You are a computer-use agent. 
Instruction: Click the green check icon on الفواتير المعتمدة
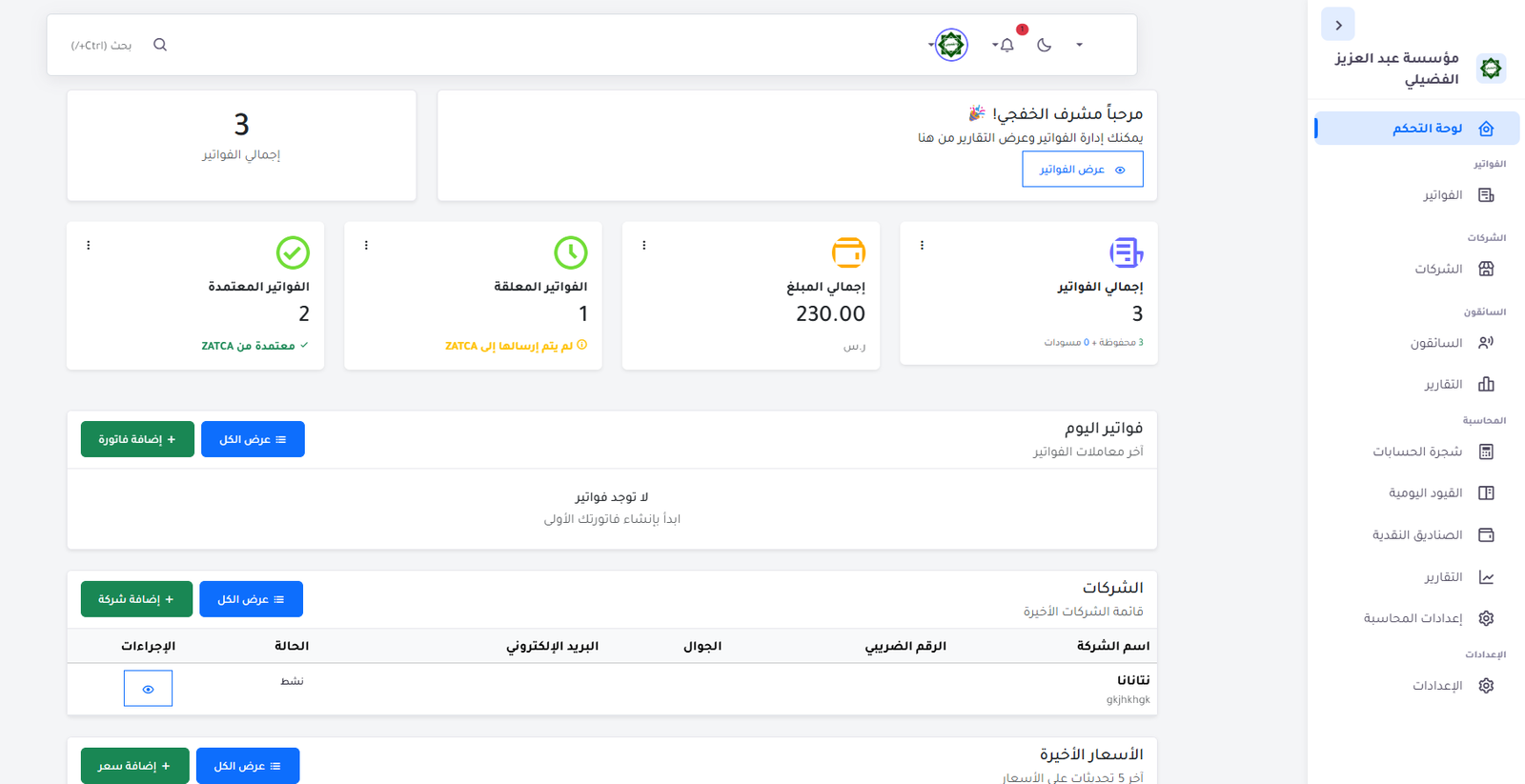[x=293, y=252]
